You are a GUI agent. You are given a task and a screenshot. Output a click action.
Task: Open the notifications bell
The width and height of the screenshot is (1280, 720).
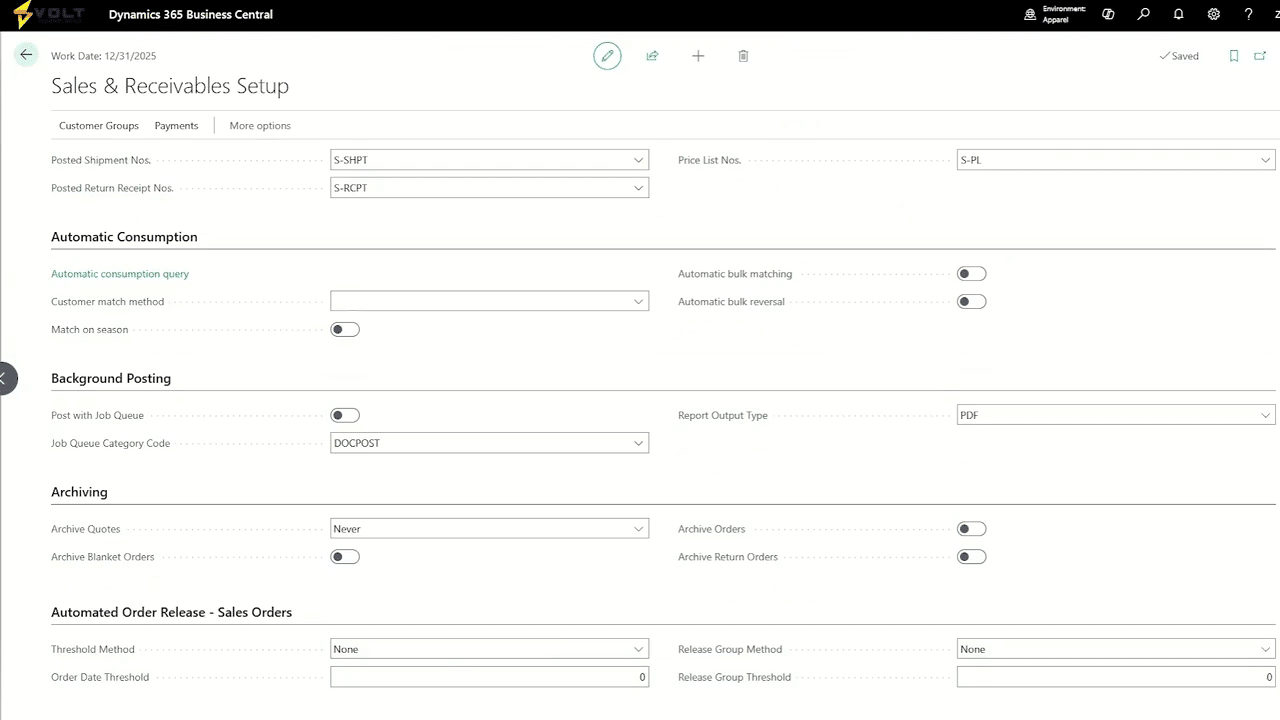pyautogui.click(x=1178, y=14)
